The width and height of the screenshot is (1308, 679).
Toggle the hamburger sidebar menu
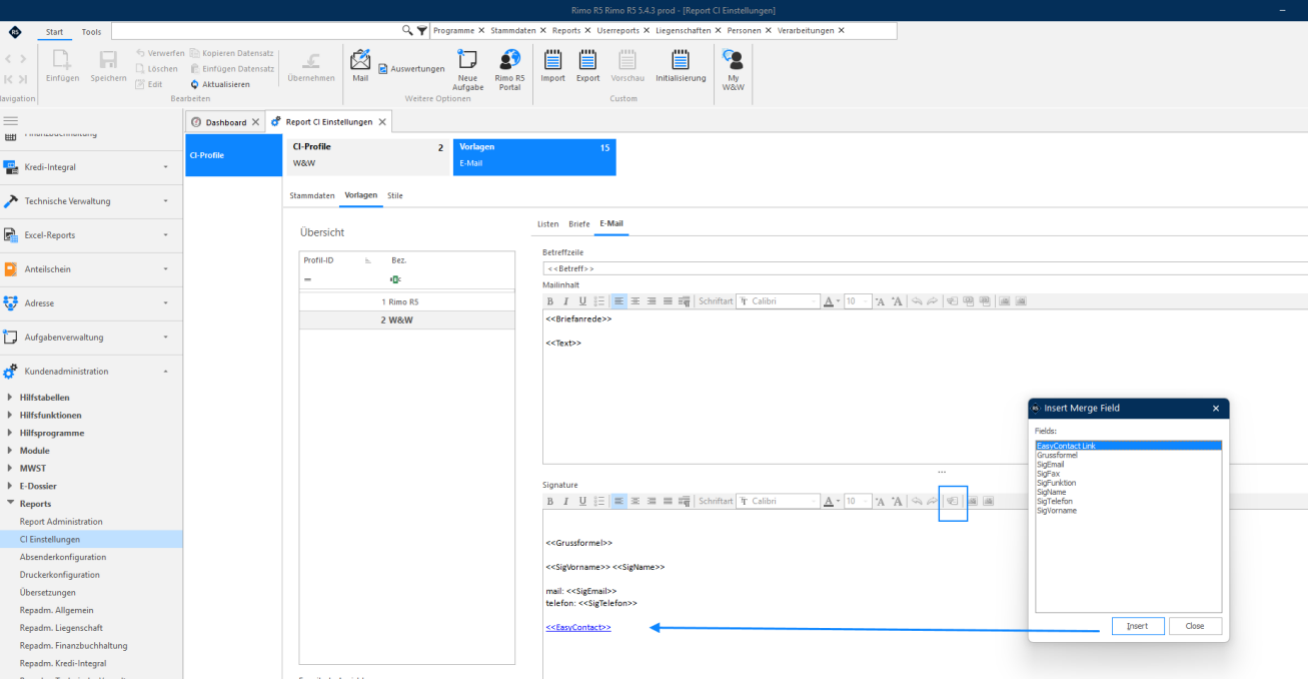coord(11,120)
